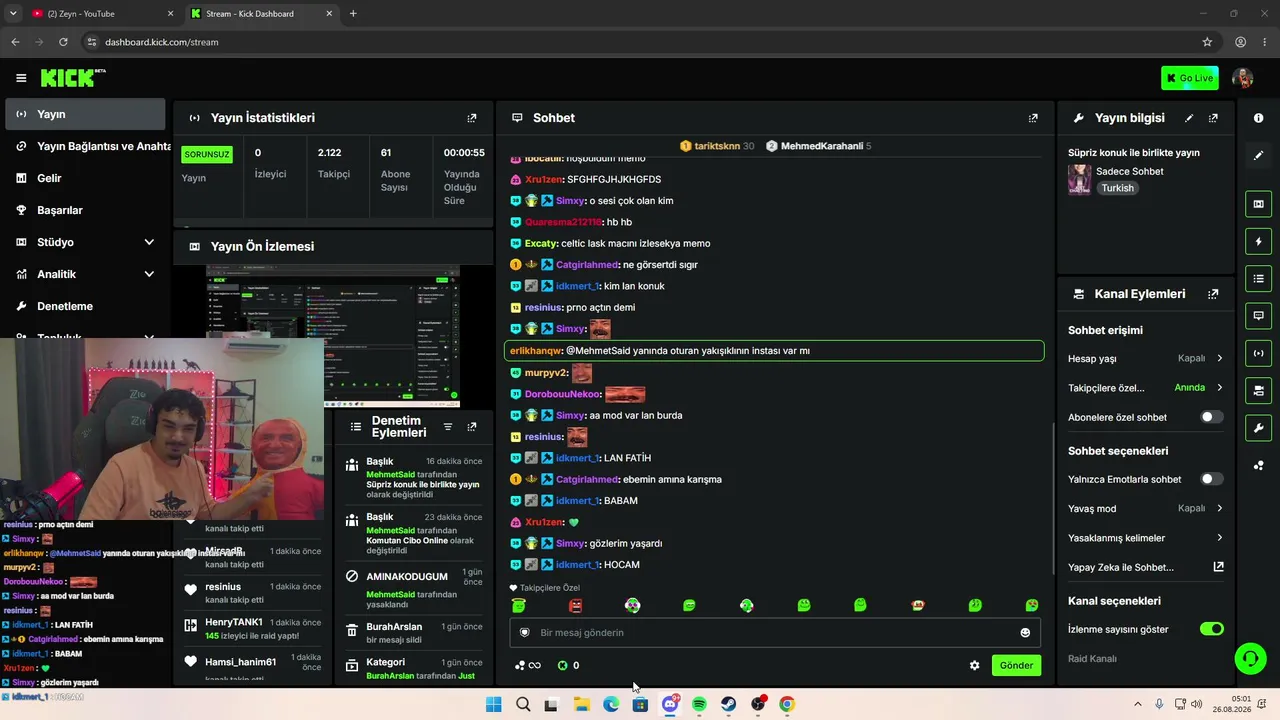Viewport: 1280px width, 720px height.
Task: Click the address bar URL
Action: point(161,42)
